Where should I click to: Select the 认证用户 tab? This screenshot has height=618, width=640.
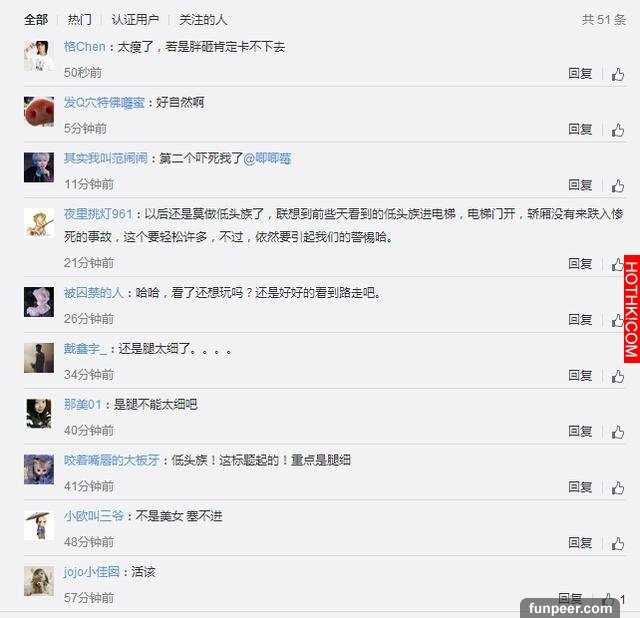pos(135,19)
